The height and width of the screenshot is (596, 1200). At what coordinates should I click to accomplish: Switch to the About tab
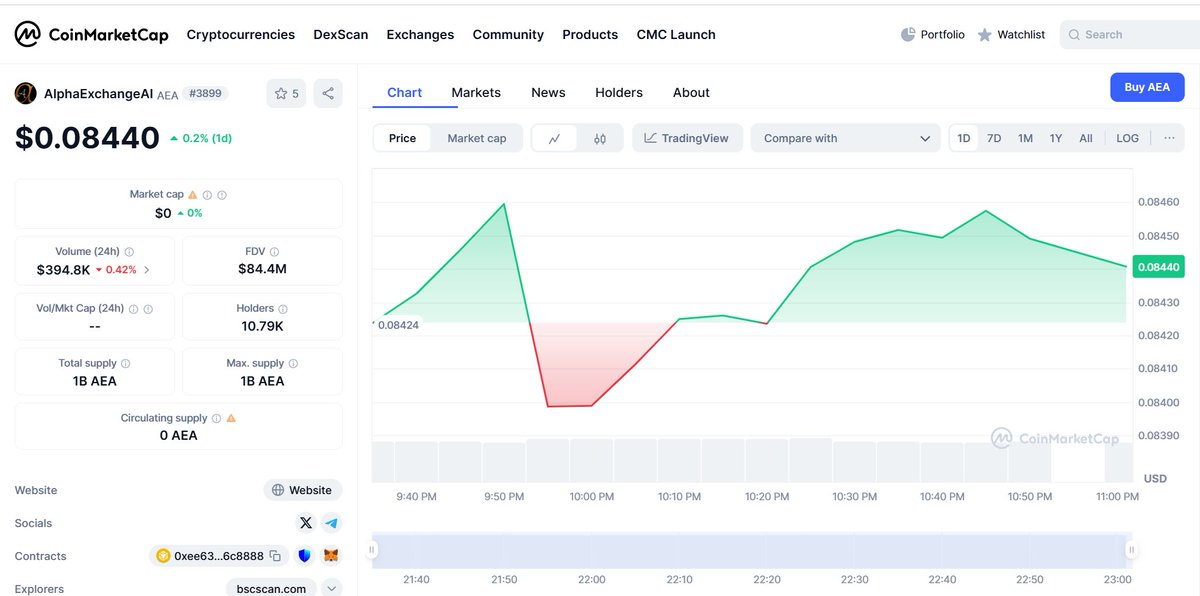(691, 92)
